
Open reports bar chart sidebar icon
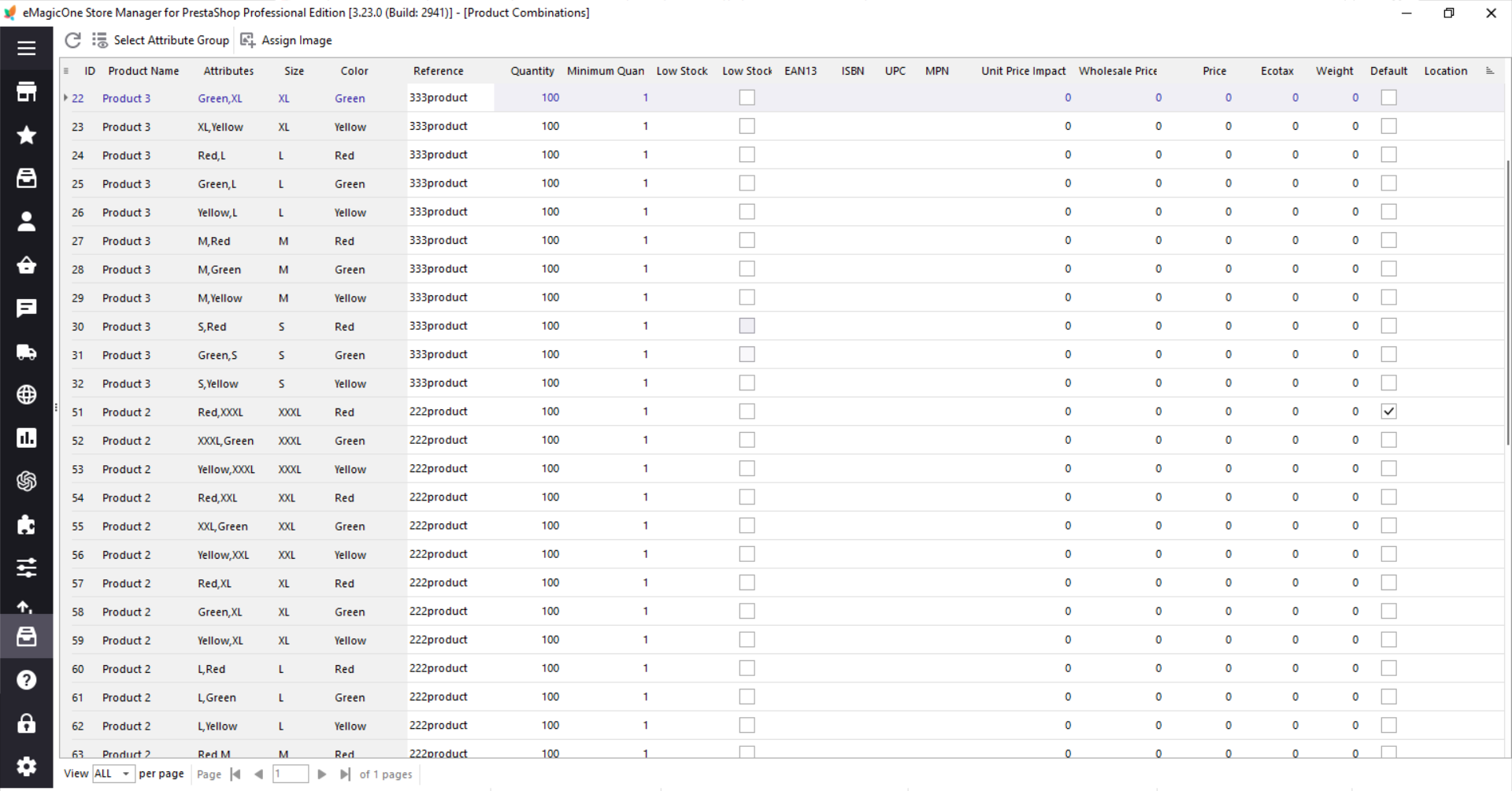[x=26, y=438]
